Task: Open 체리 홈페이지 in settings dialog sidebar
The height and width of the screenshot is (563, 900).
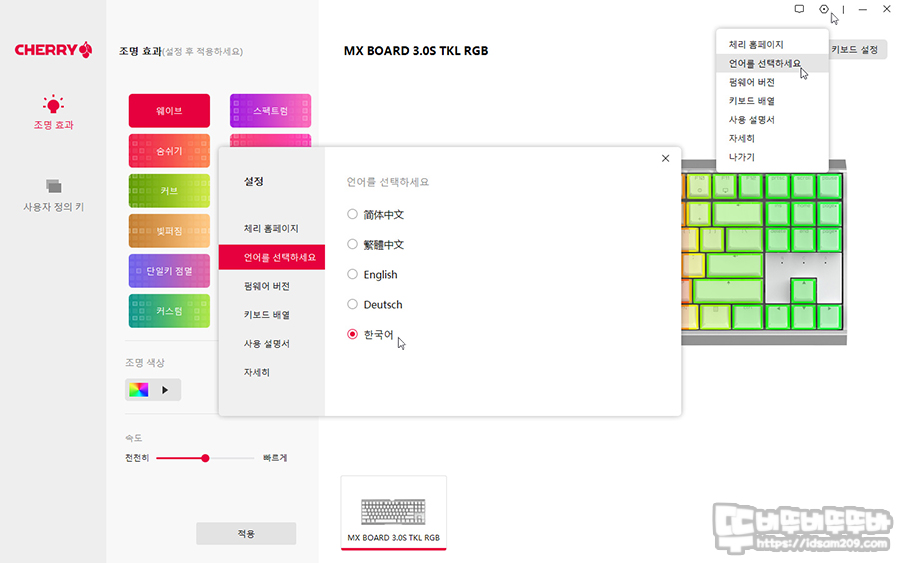Action: (x=271, y=228)
